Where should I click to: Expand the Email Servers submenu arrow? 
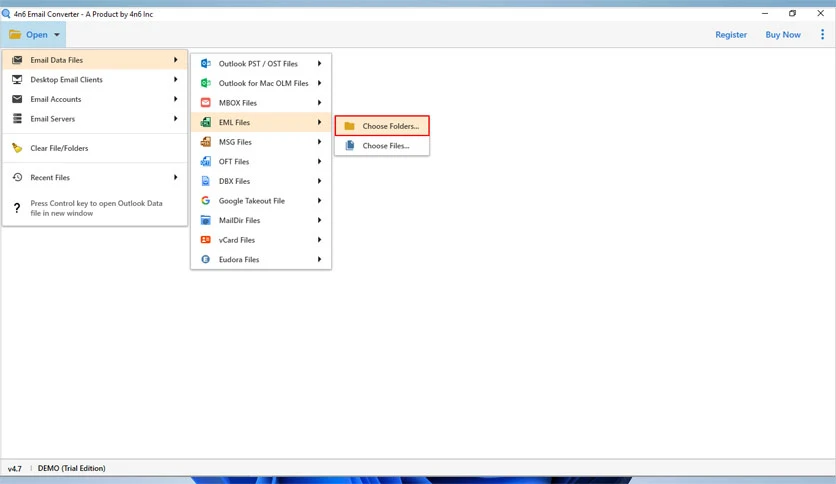175,118
